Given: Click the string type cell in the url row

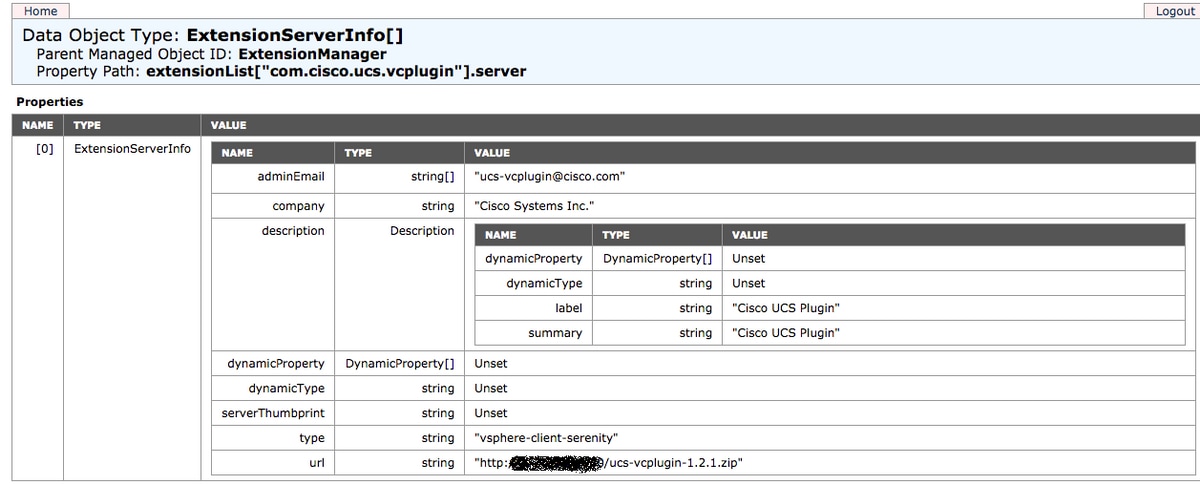Looking at the screenshot, I should click(x=438, y=463).
